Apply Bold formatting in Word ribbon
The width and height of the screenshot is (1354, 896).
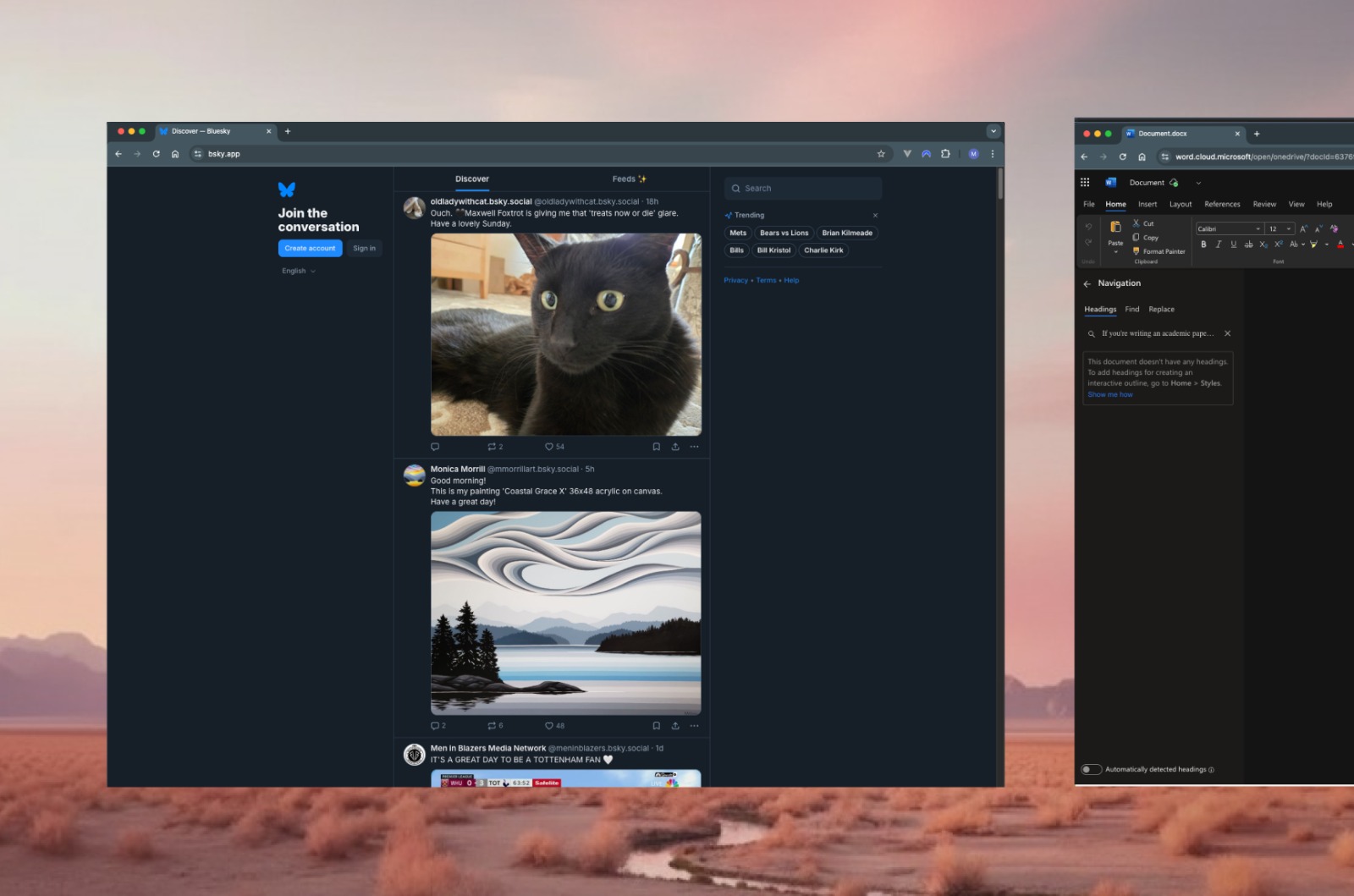pos(1203,245)
